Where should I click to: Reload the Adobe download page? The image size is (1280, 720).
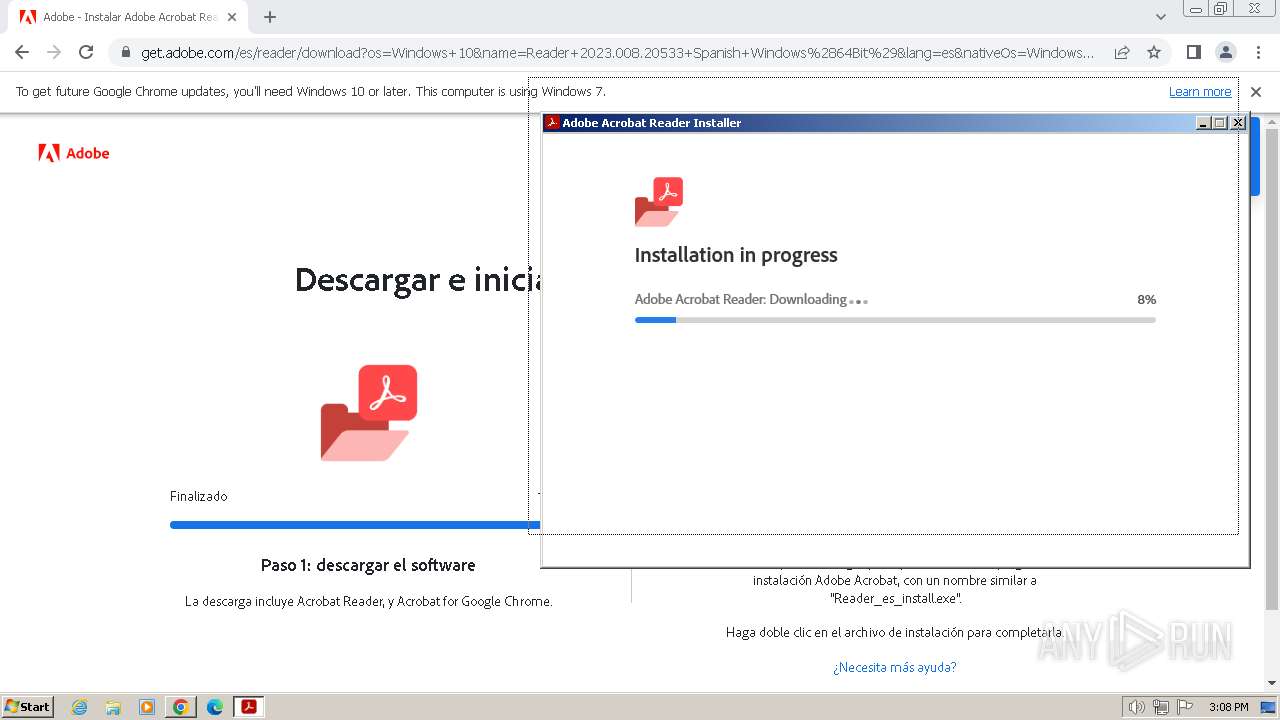86,52
